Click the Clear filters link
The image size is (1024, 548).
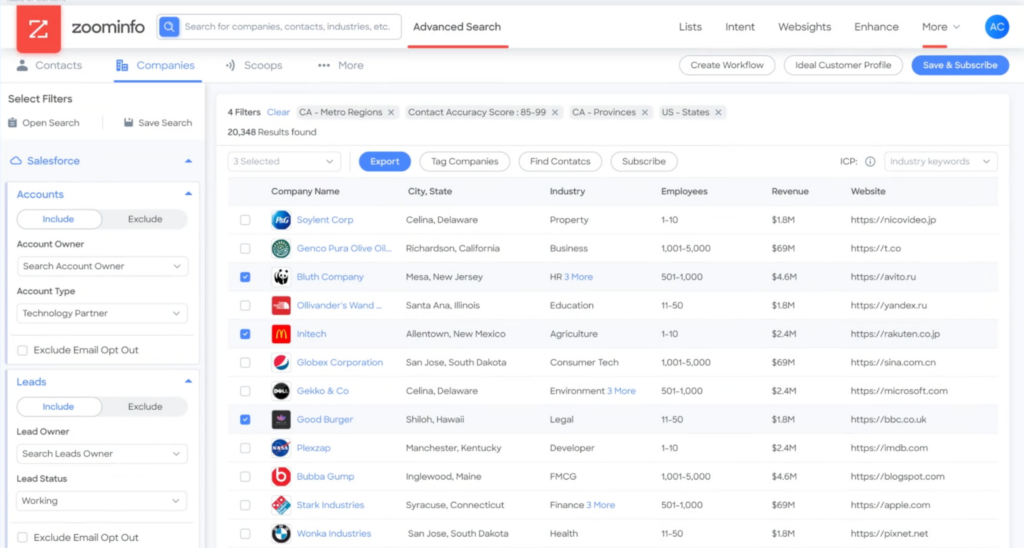click(x=278, y=112)
